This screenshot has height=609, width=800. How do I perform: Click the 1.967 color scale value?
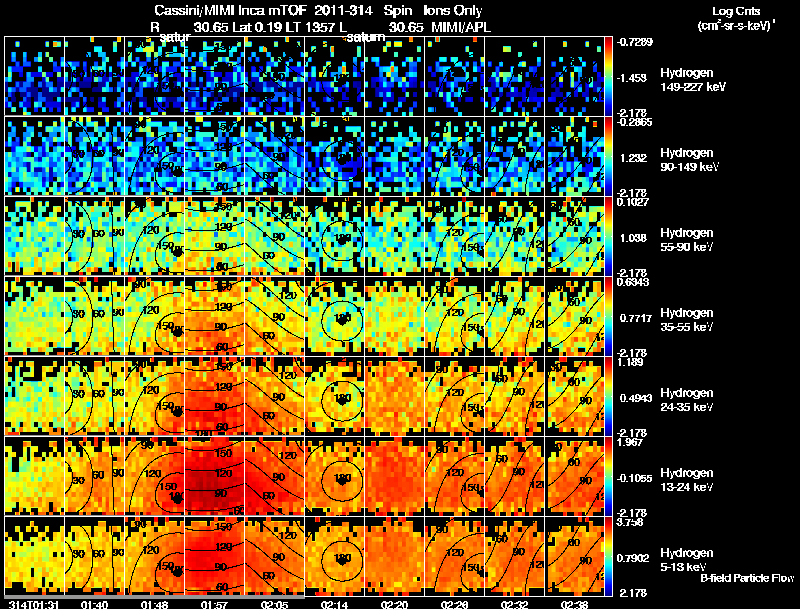point(630,442)
